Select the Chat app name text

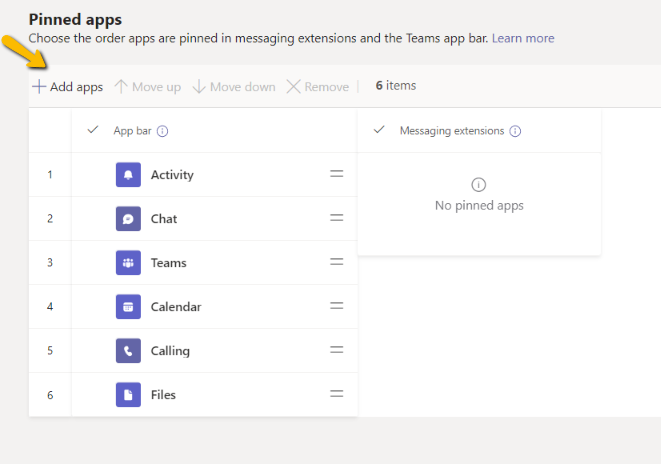pyautogui.click(x=164, y=219)
